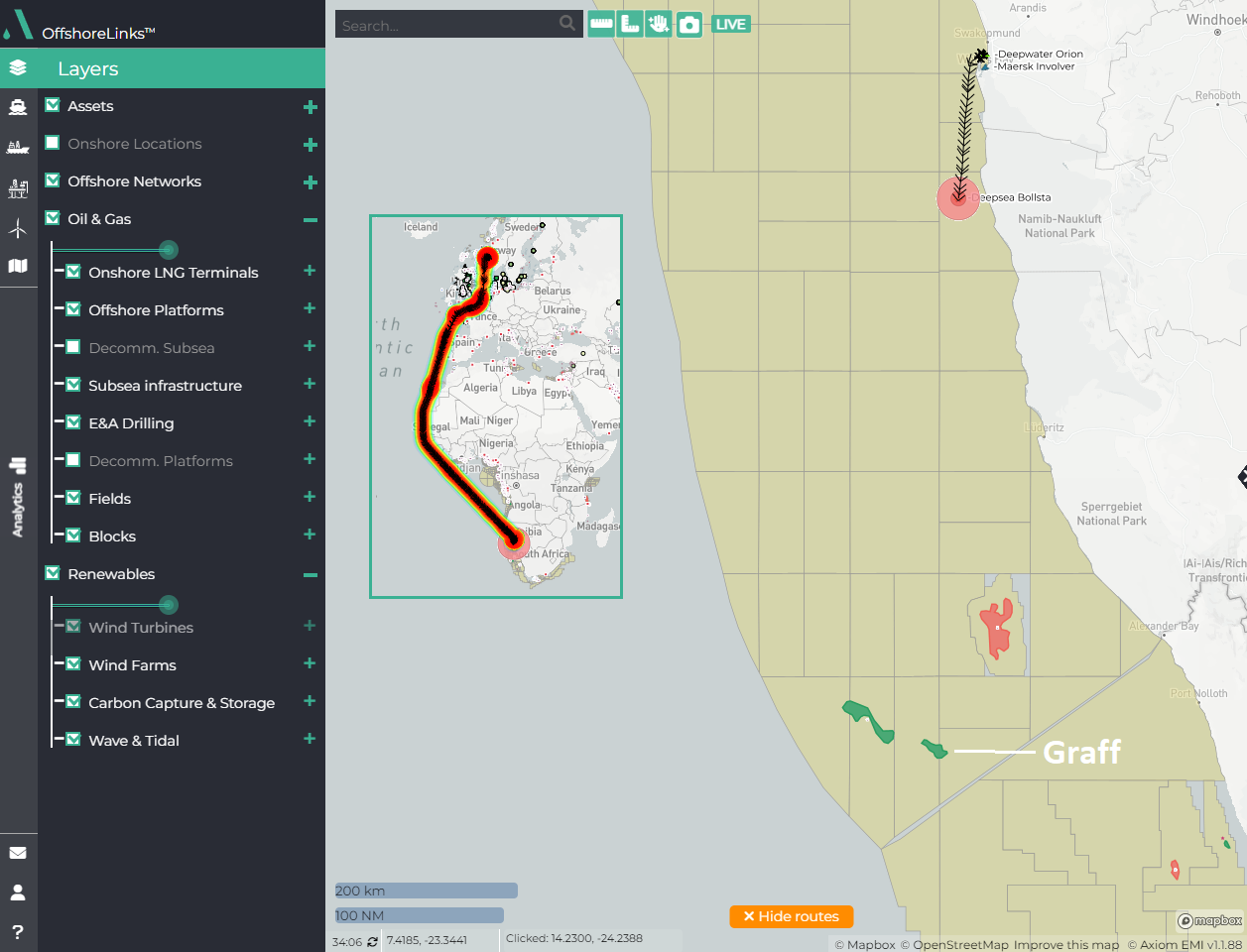This screenshot has height=952, width=1247.
Task: Click the wind turbine sidebar icon
Action: pyautogui.click(x=18, y=229)
